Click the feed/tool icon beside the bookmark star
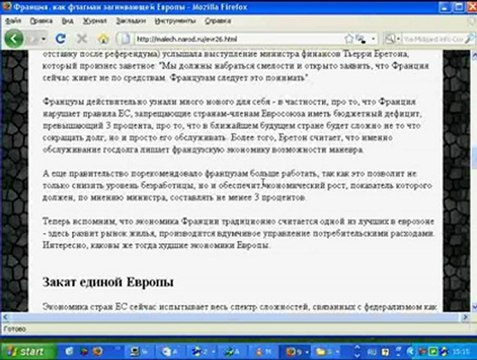The image size is (477, 360). coord(361,39)
